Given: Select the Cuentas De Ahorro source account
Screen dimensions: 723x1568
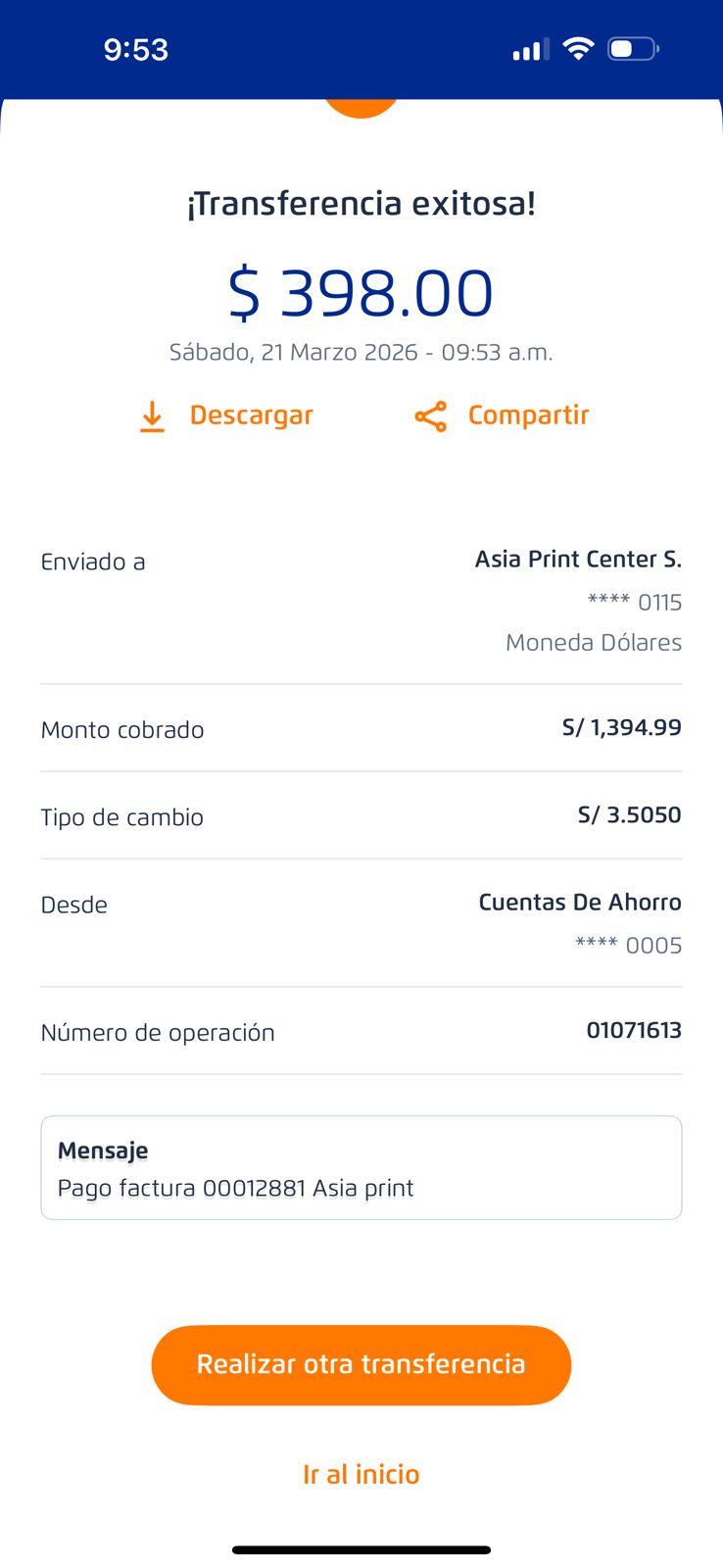Looking at the screenshot, I should 580,903.
